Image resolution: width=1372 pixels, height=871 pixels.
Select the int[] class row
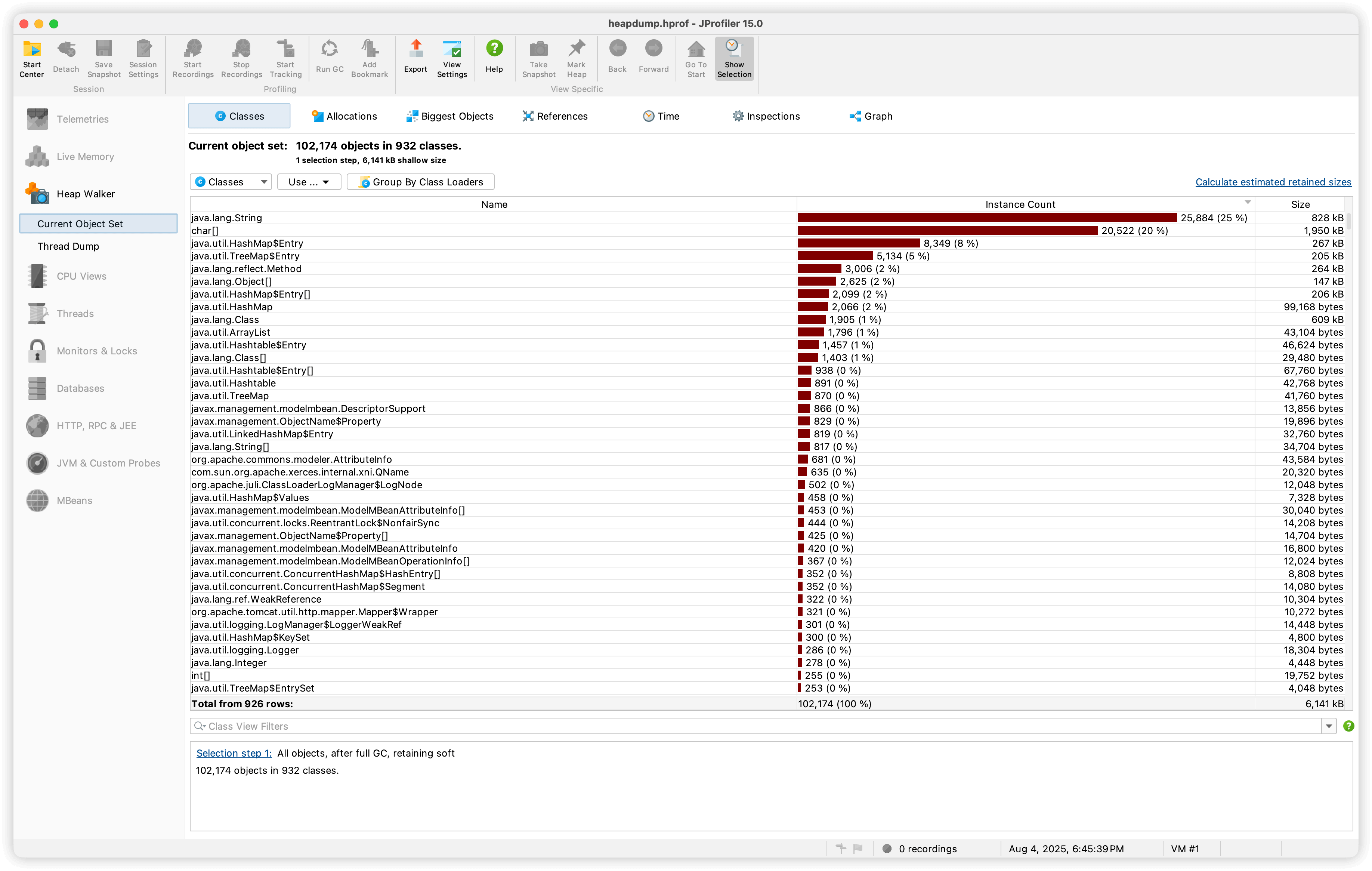tap(767, 675)
